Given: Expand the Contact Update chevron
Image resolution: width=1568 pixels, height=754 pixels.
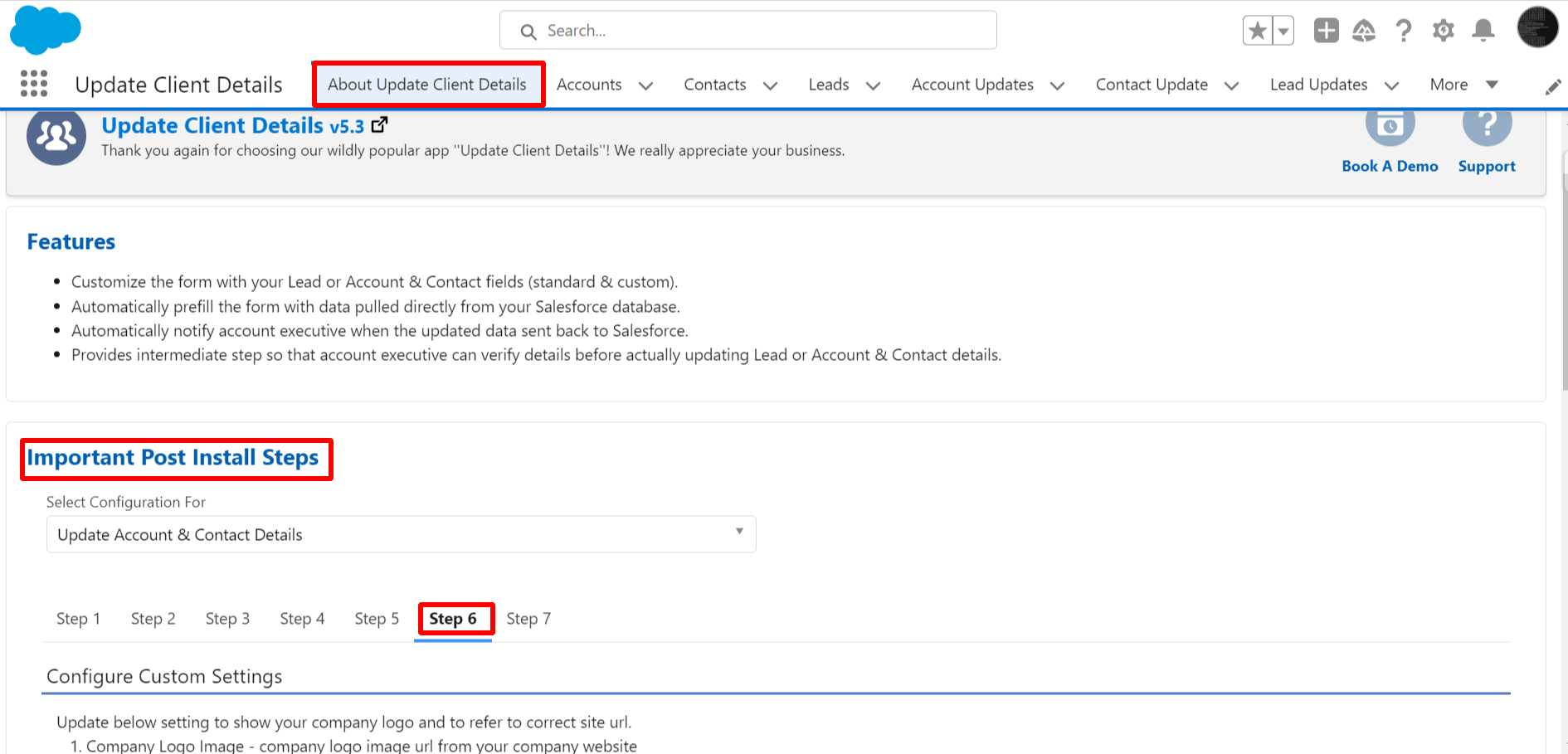Looking at the screenshot, I should point(1231,85).
